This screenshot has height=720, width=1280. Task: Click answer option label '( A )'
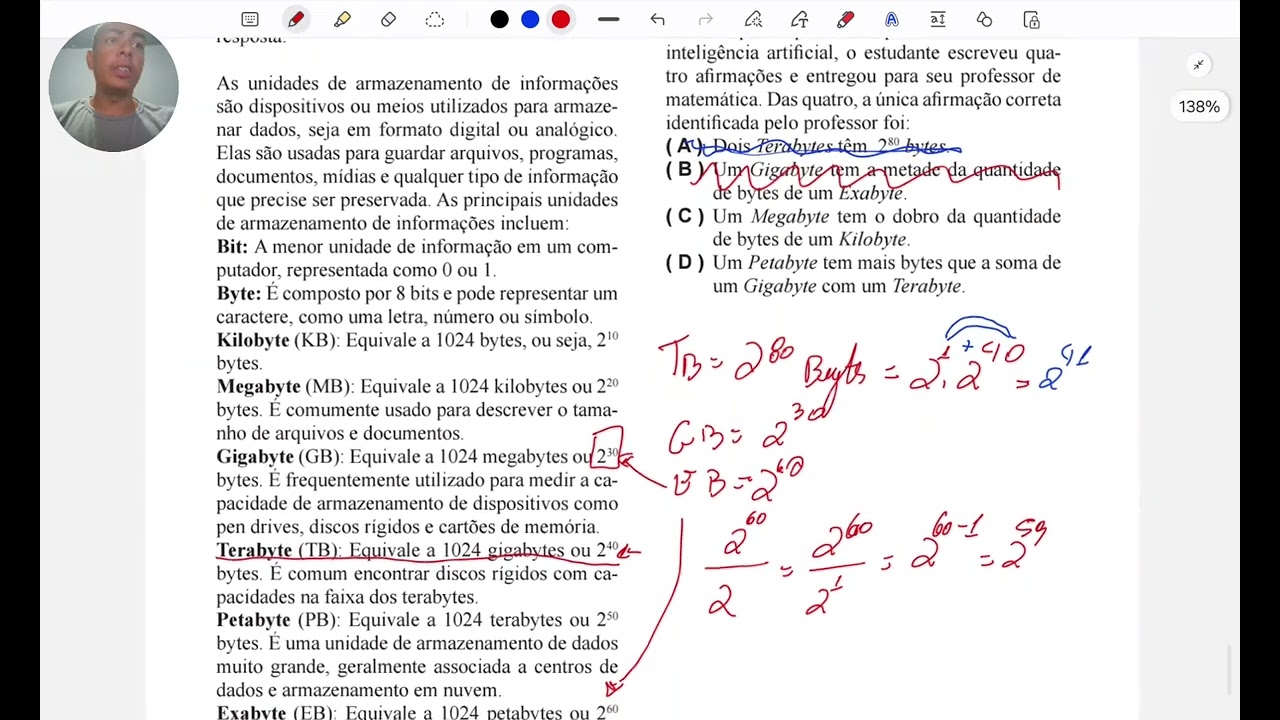[684, 146]
